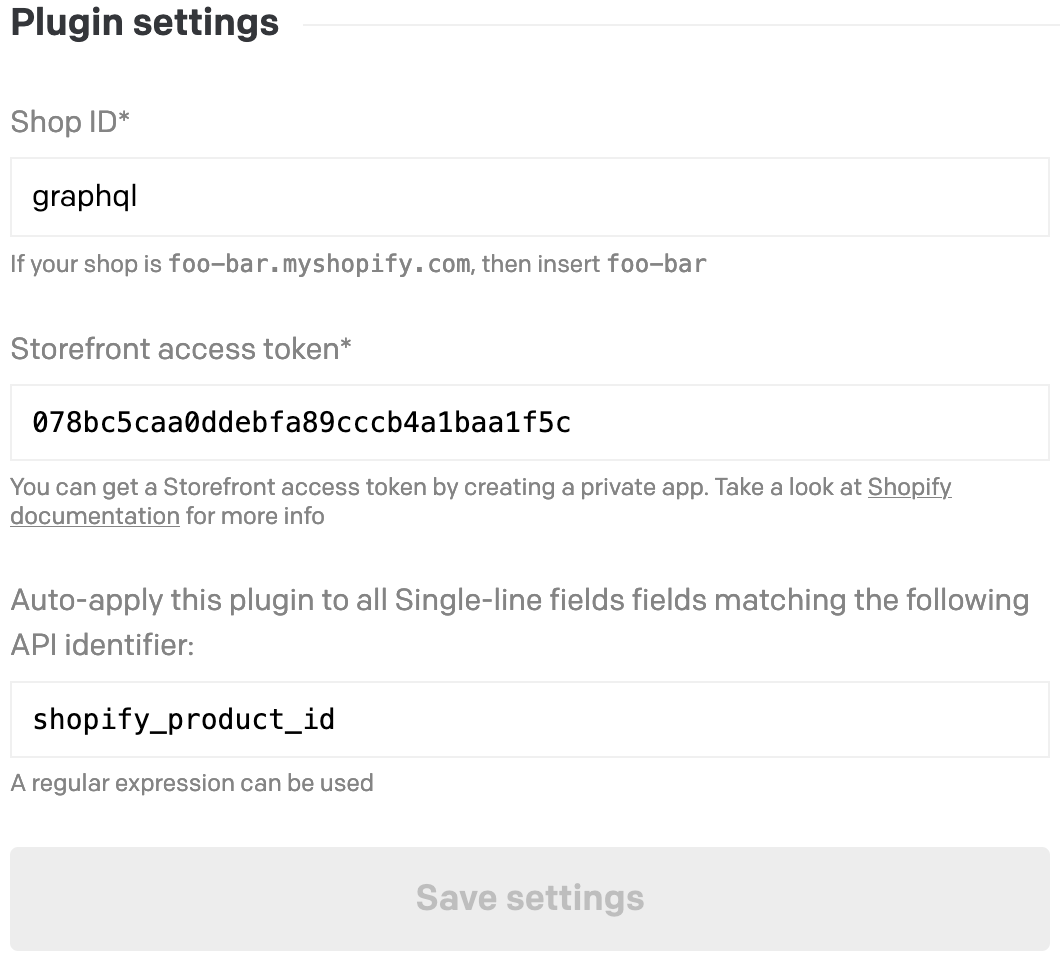Click the foo-bar.myshopify.com example text
The width and height of the screenshot is (1060, 964).
point(319,265)
